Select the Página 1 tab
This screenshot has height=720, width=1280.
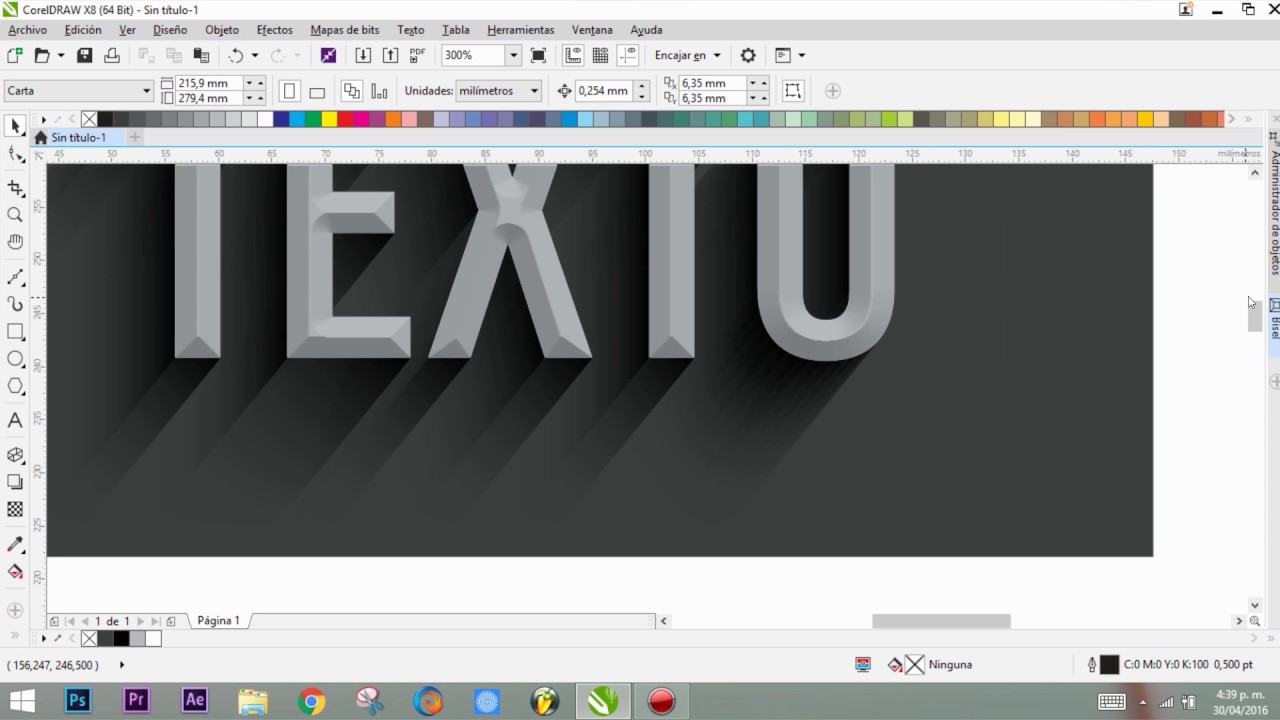click(x=218, y=621)
